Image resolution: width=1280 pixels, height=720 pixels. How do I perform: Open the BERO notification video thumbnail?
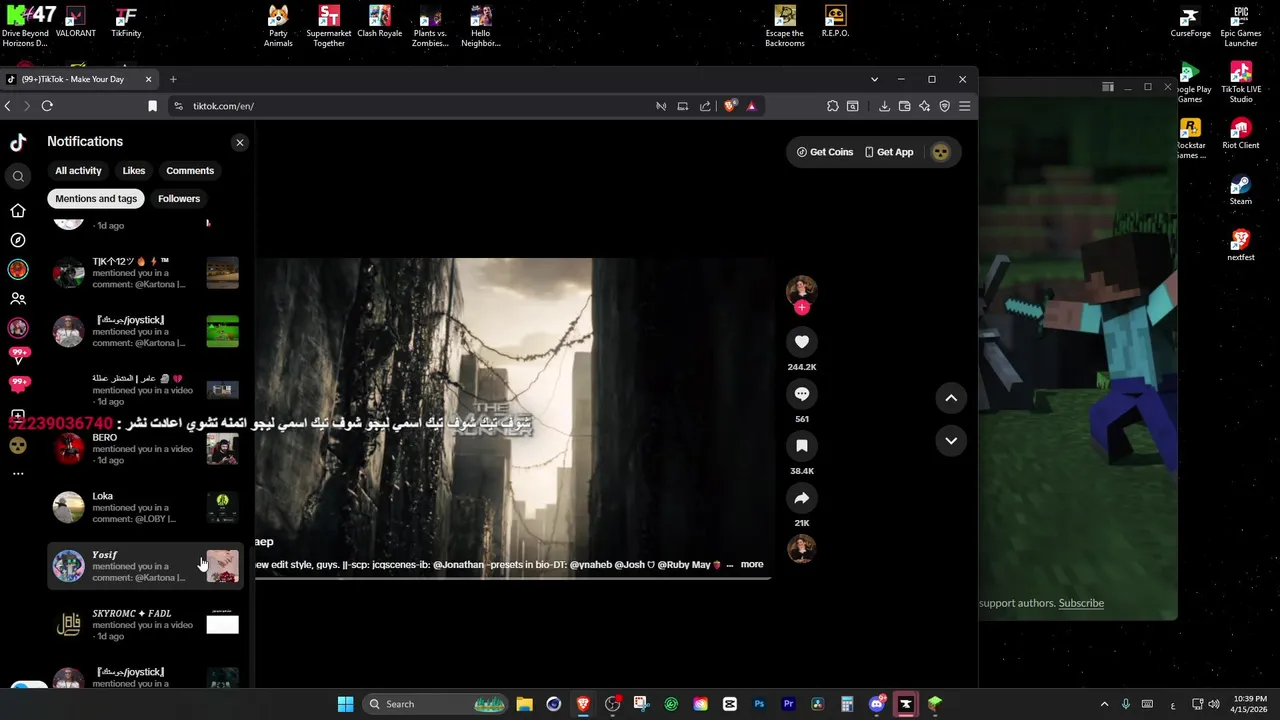(x=222, y=449)
